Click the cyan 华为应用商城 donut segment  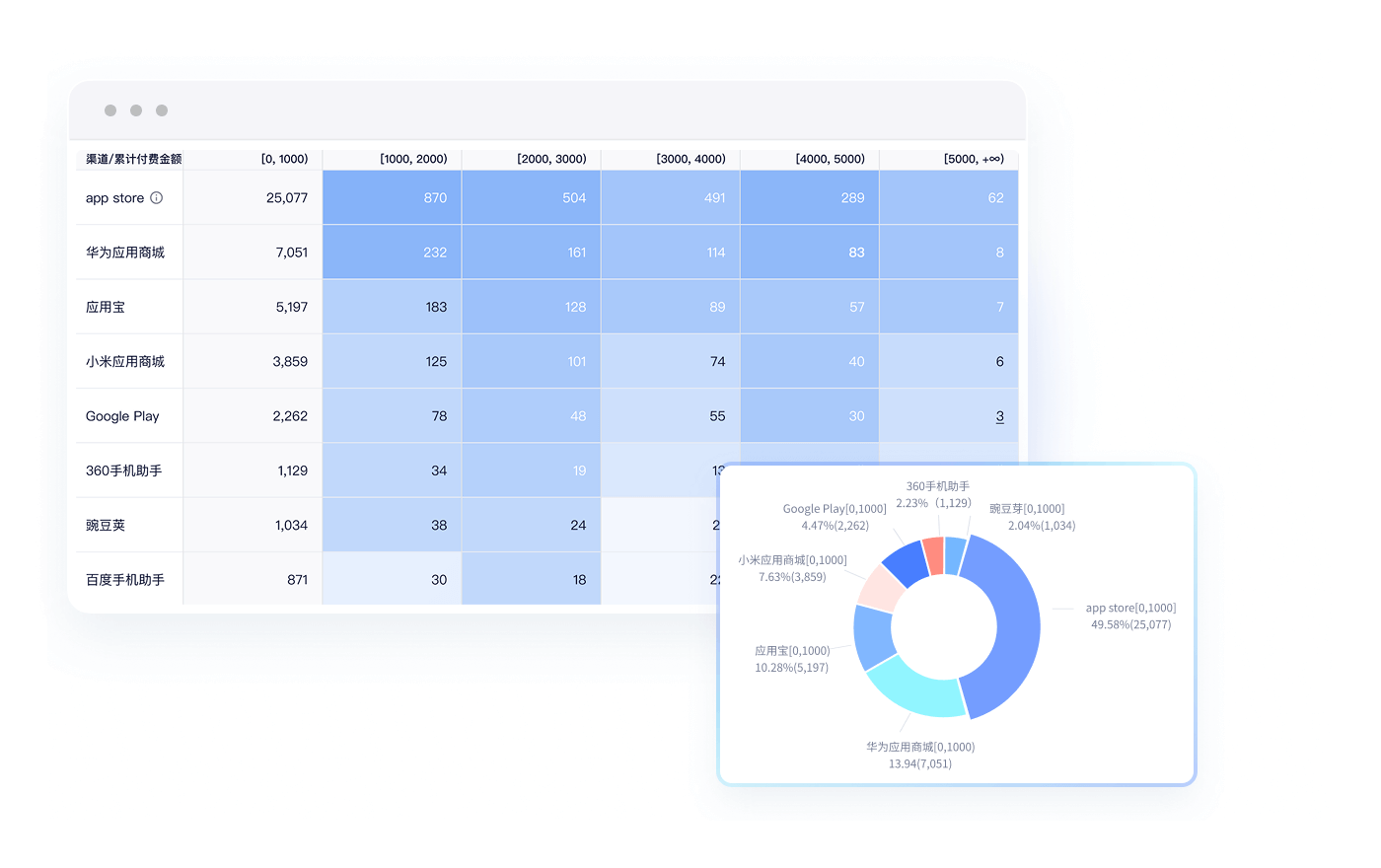(912, 688)
